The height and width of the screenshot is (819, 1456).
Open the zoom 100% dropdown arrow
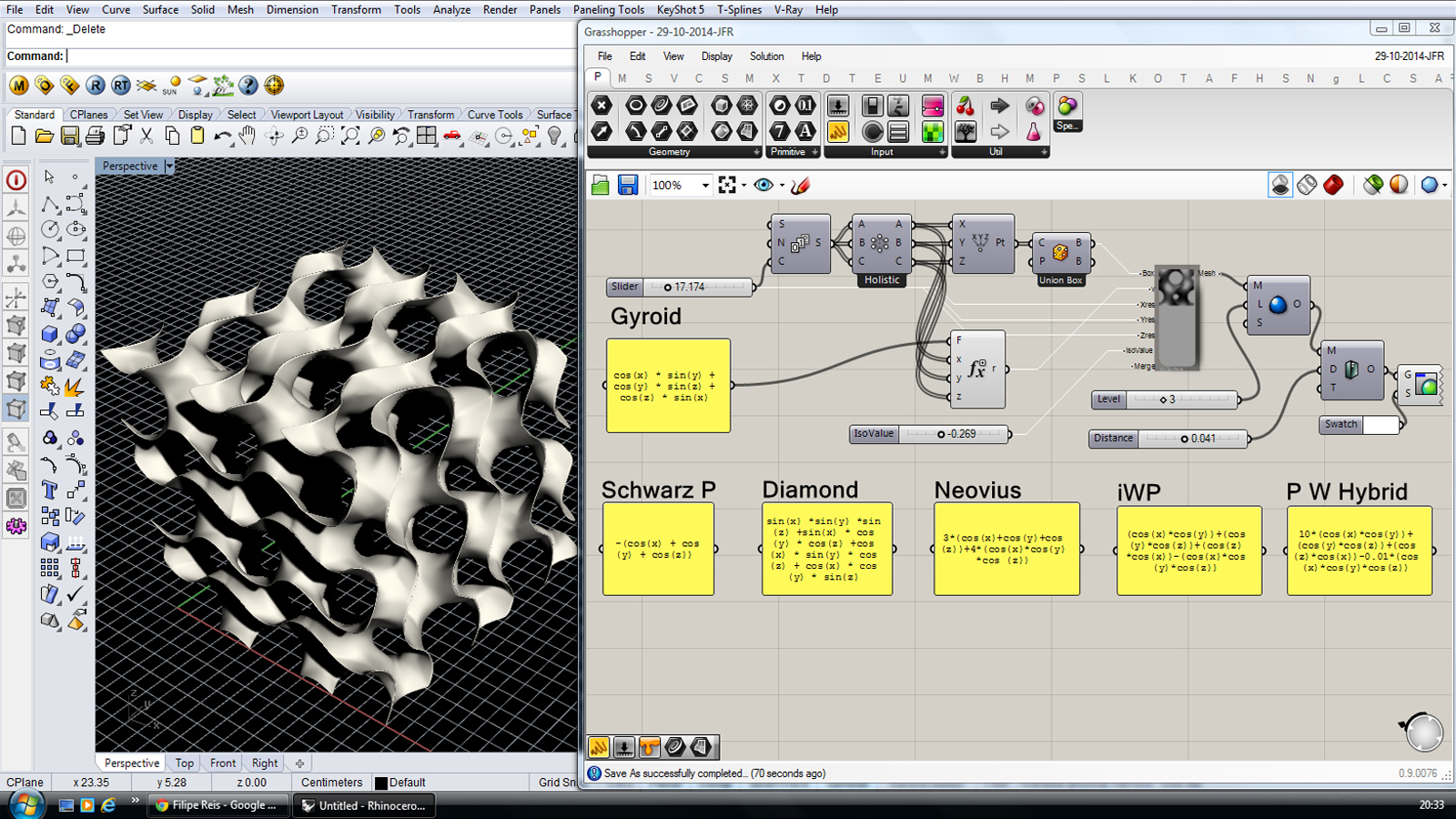click(x=704, y=186)
